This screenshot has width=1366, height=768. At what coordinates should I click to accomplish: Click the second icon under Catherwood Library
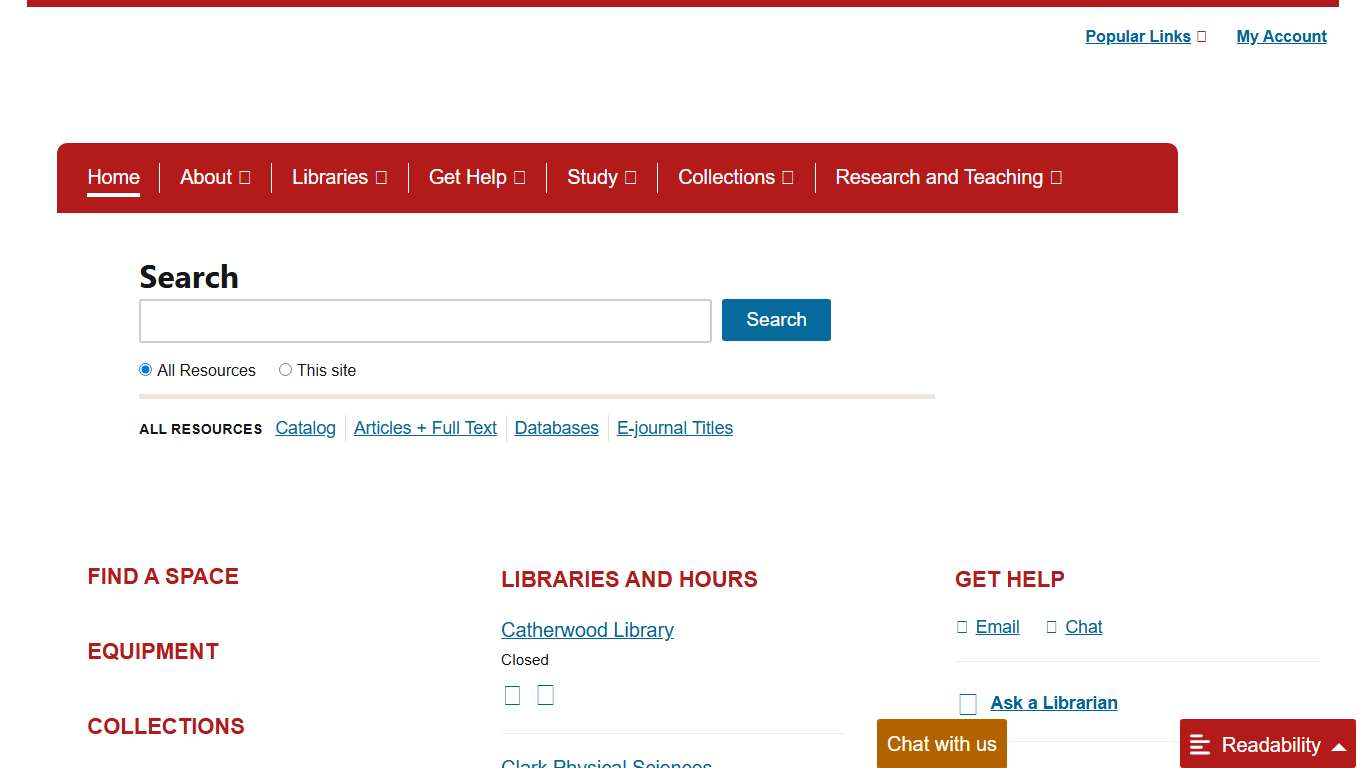coord(545,694)
